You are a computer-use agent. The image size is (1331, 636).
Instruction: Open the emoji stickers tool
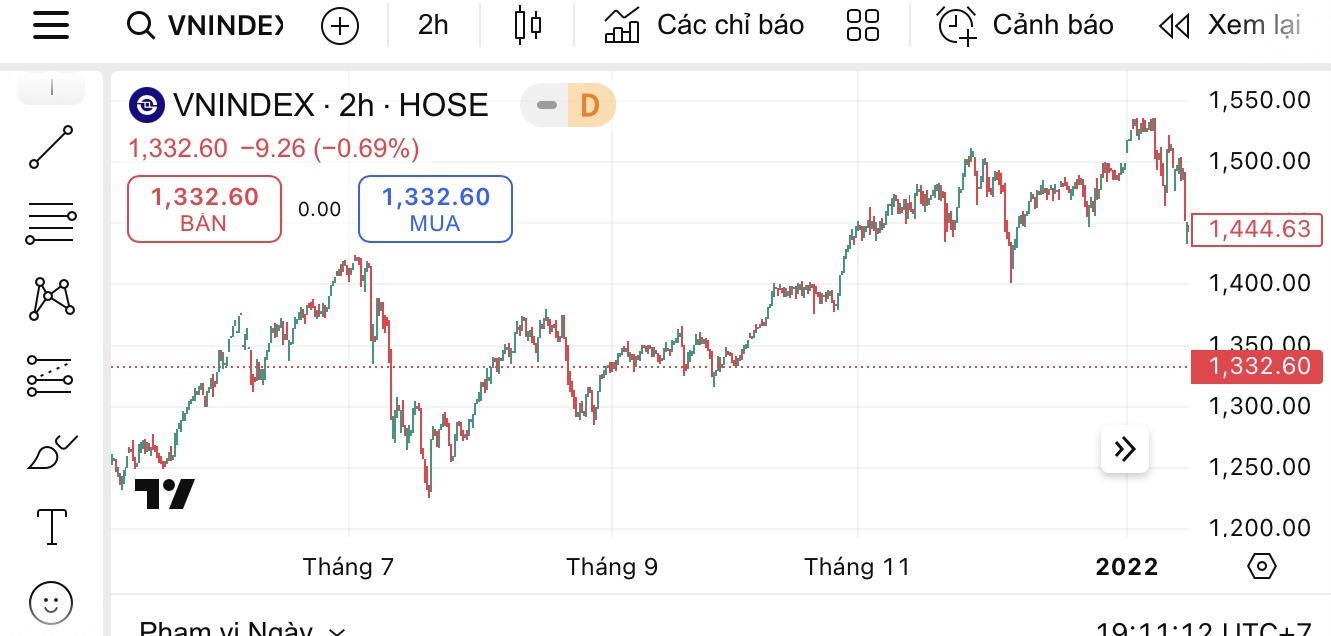coord(51,603)
